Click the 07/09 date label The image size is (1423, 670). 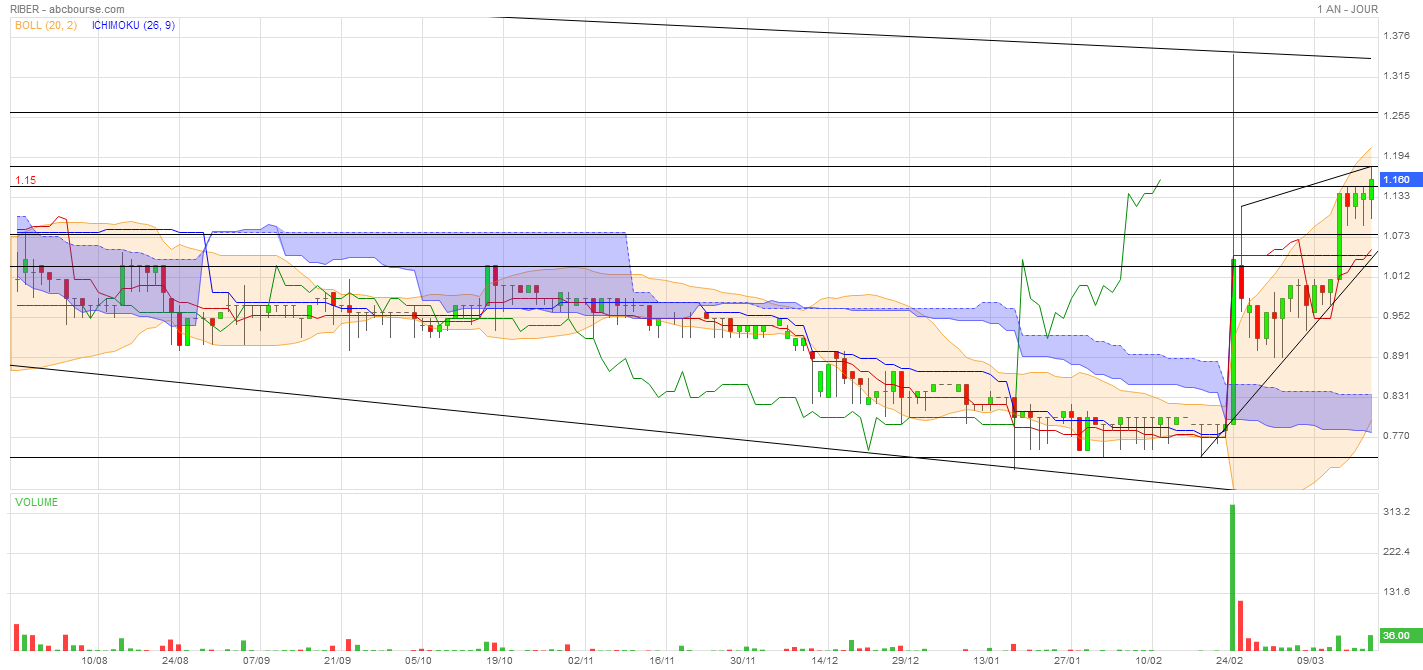click(x=257, y=660)
